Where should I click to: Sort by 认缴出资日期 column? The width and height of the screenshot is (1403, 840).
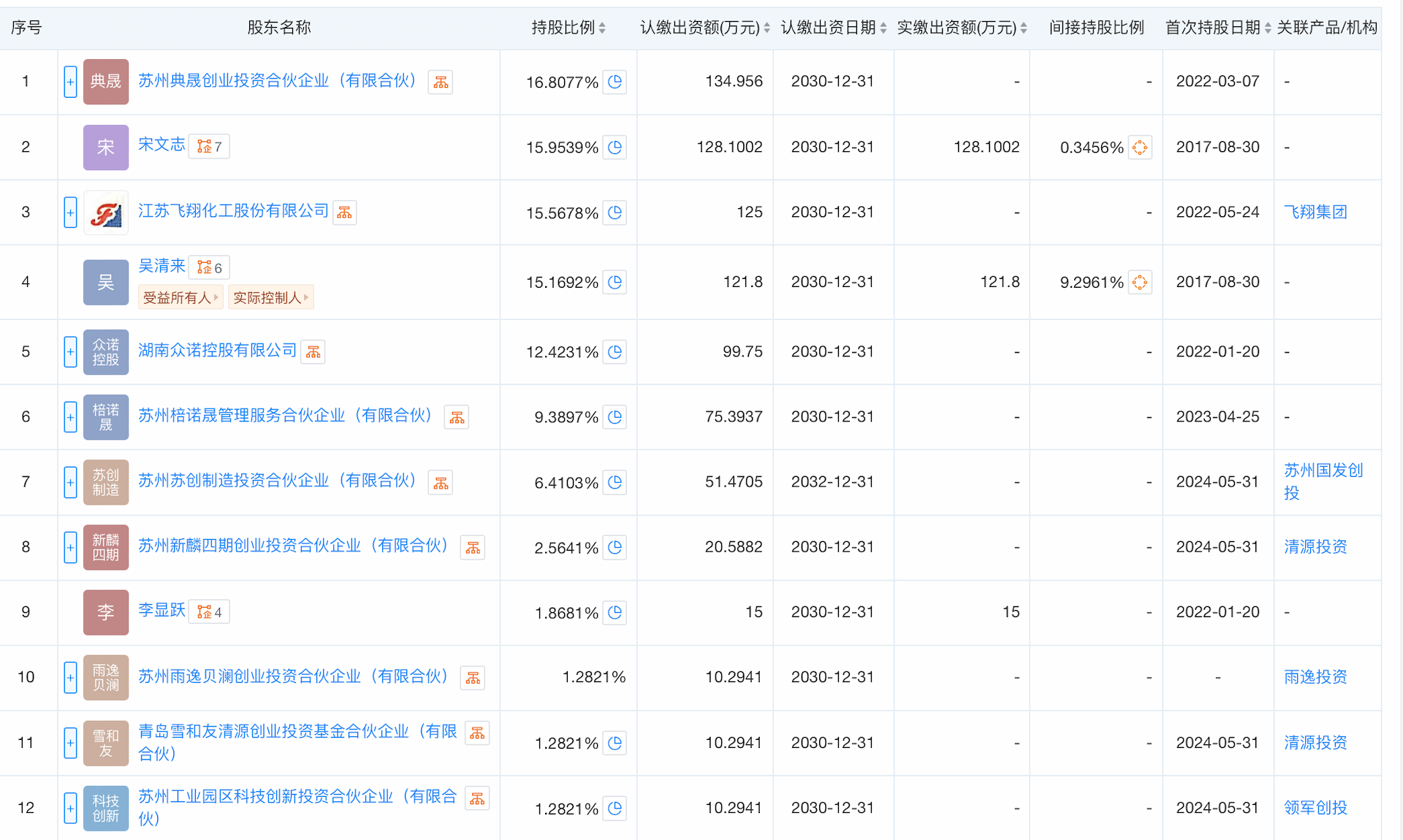click(883, 28)
